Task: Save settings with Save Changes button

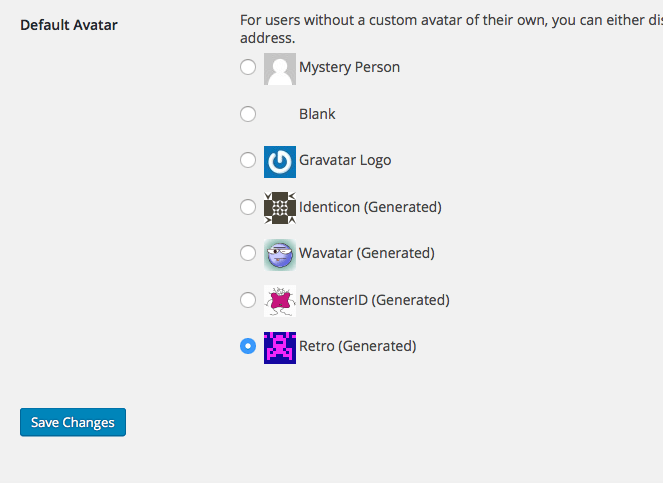Action: (x=73, y=422)
